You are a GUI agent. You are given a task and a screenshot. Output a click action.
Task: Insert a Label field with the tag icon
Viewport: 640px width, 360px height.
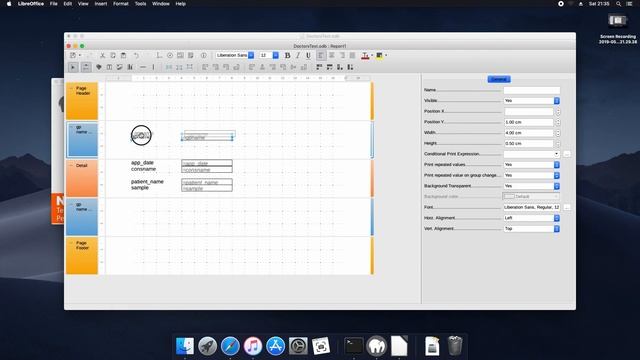pyautogui.click(x=99, y=67)
